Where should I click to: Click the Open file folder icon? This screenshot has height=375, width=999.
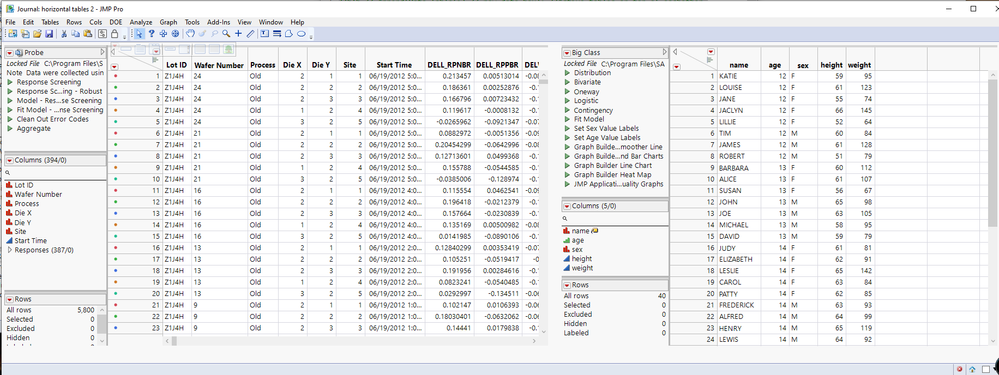pyautogui.click(x=38, y=34)
